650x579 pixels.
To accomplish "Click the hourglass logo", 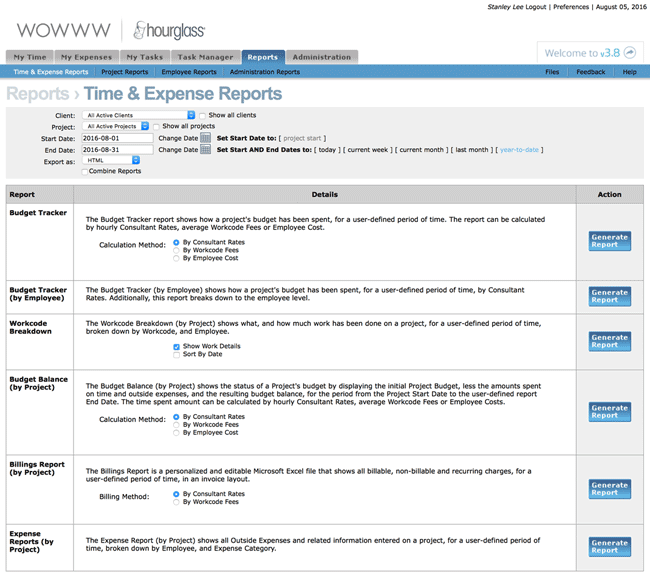I will coord(169,31).
